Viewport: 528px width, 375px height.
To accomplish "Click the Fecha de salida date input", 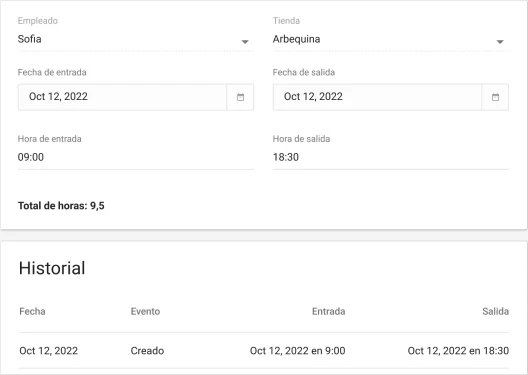I will 377,97.
